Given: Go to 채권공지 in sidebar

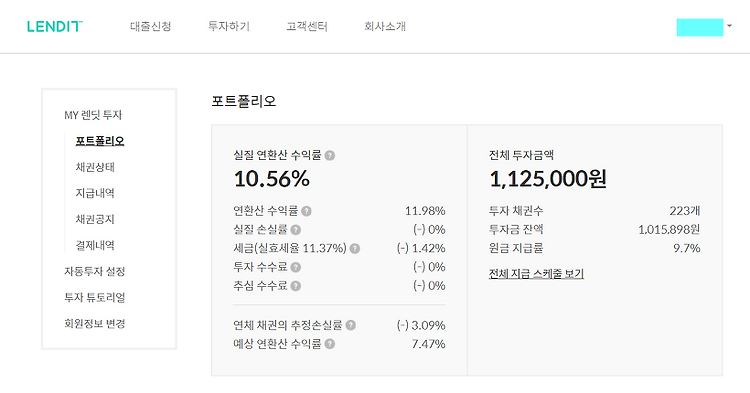Looking at the screenshot, I should [95, 219].
